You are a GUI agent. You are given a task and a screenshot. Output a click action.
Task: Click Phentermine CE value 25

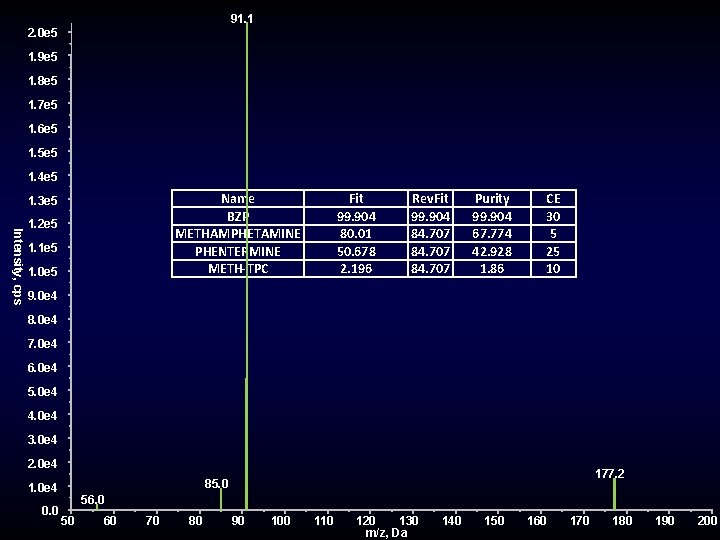(553, 251)
